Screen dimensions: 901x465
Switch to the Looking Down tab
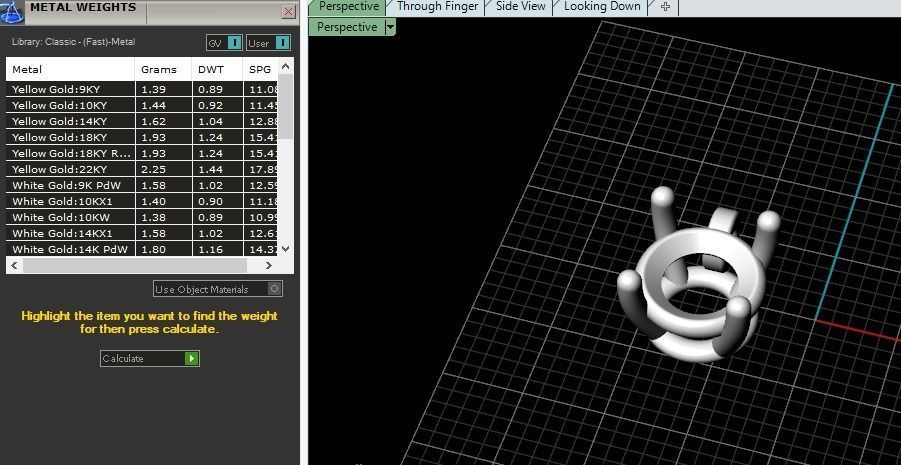coord(602,7)
